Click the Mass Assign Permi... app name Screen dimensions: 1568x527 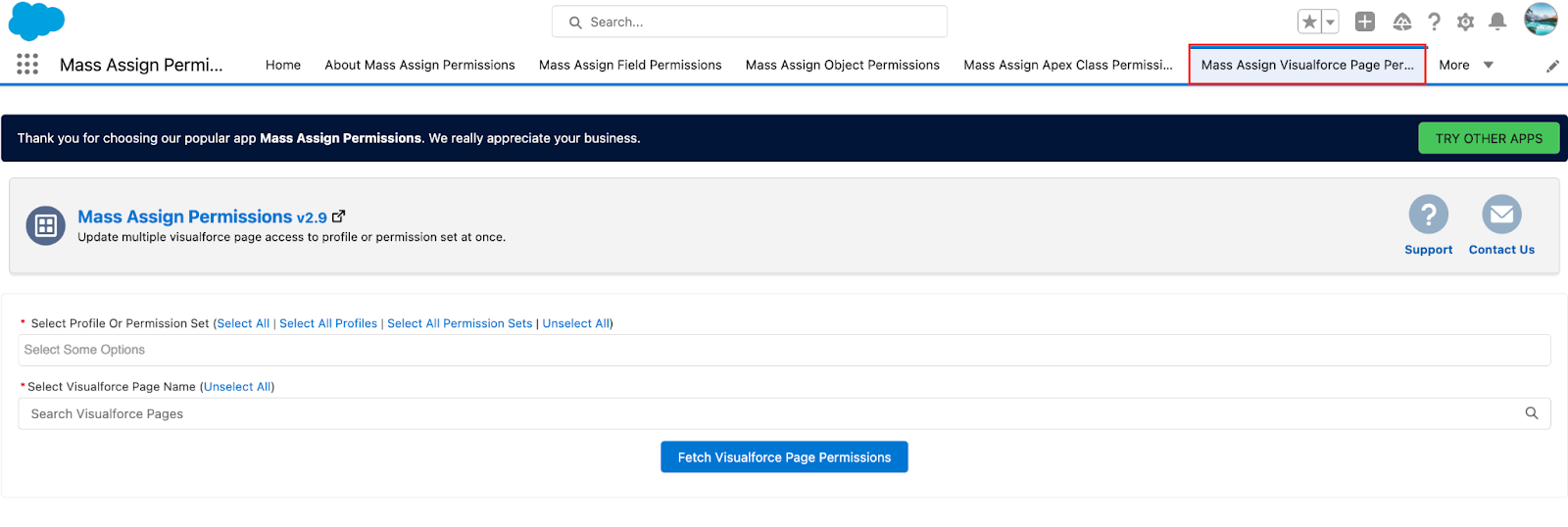(141, 65)
